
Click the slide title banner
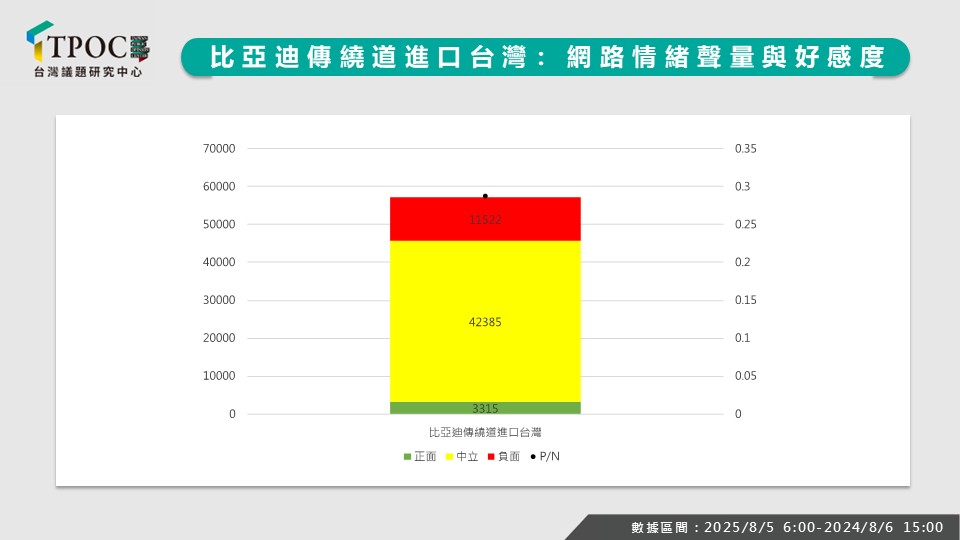[546, 57]
